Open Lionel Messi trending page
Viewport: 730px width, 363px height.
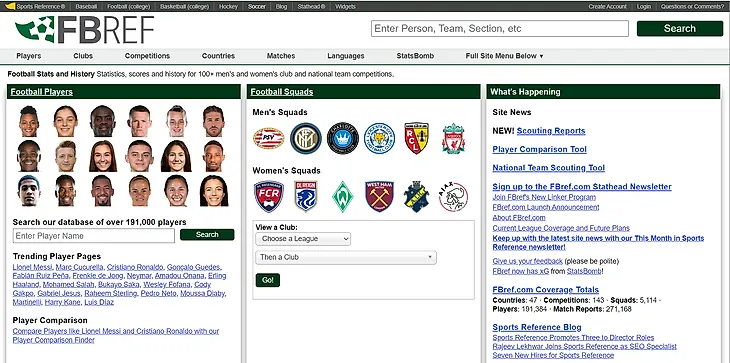[33, 267]
